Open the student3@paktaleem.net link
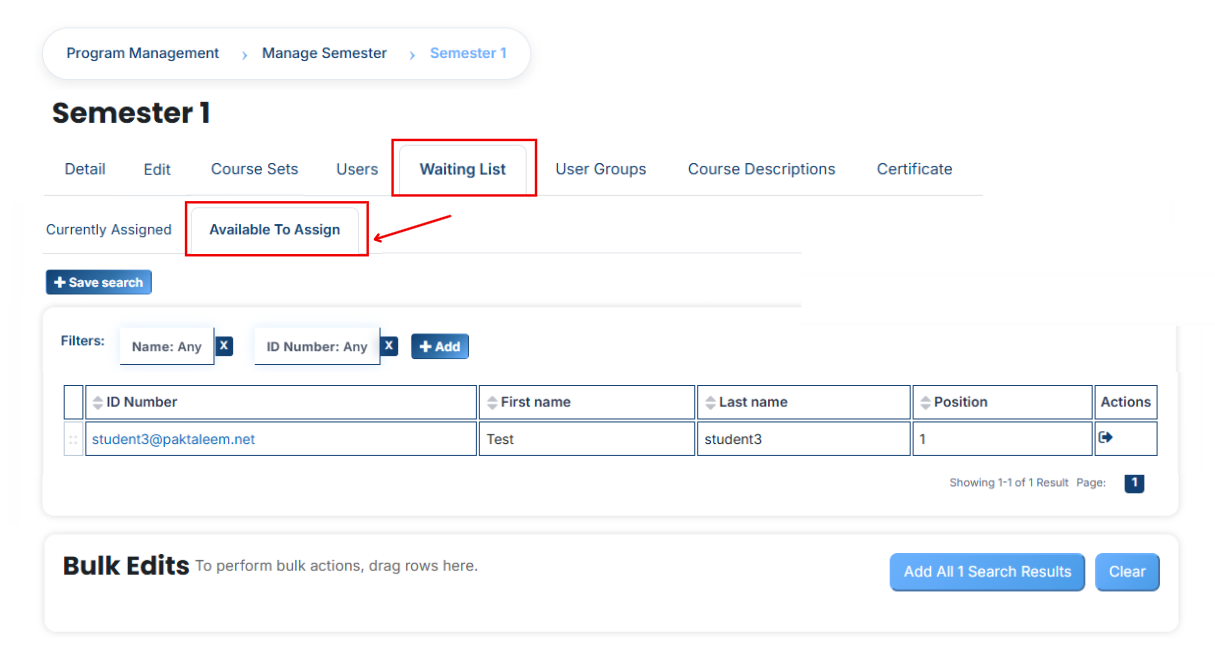This screenshot has height=657, width=1215. [173, 439]
